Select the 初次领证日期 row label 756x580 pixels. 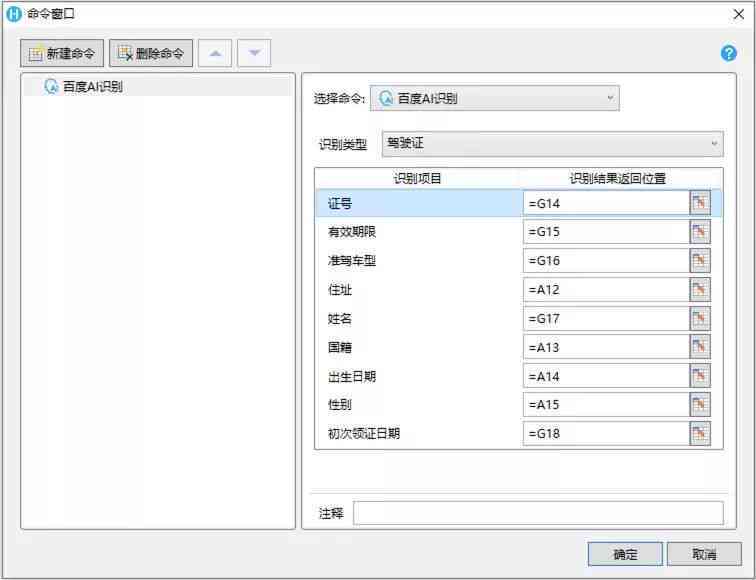[364, 433]
